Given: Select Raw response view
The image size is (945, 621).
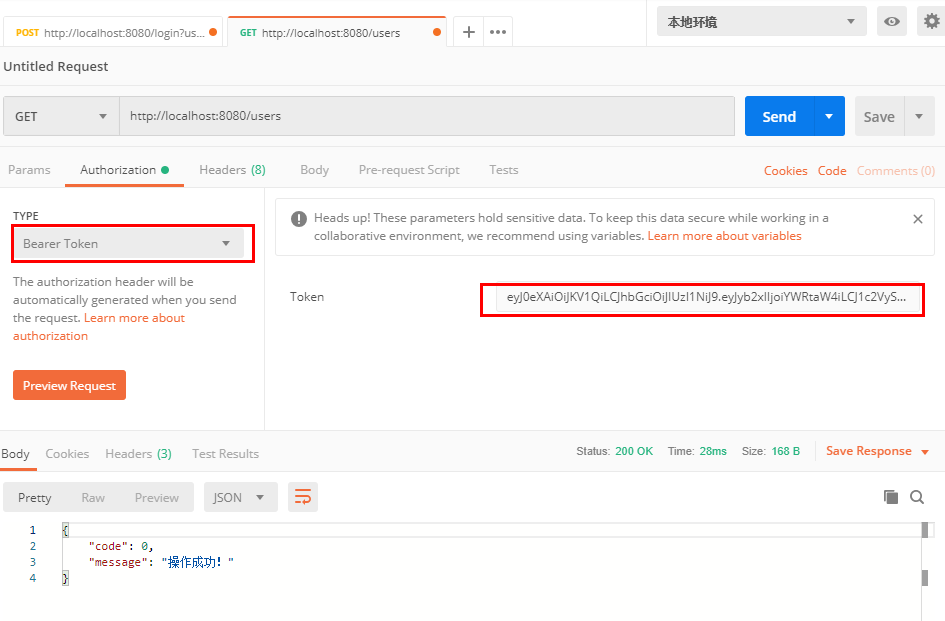Looking at the screenshot, I should coord(93,497).
